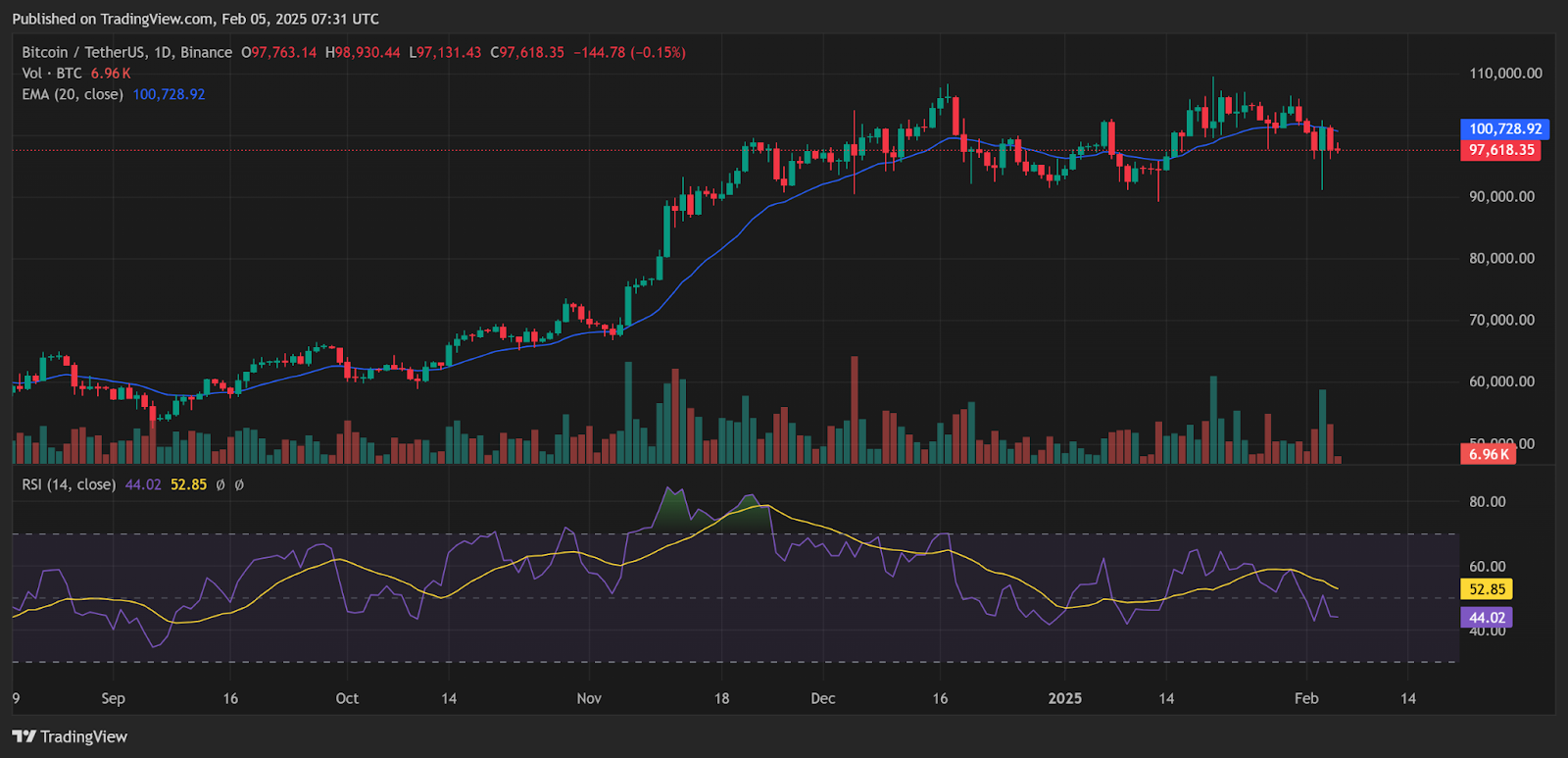Select the Vol · BTC indicator legend
The image size is (1568, 758).
click(52, 74)
